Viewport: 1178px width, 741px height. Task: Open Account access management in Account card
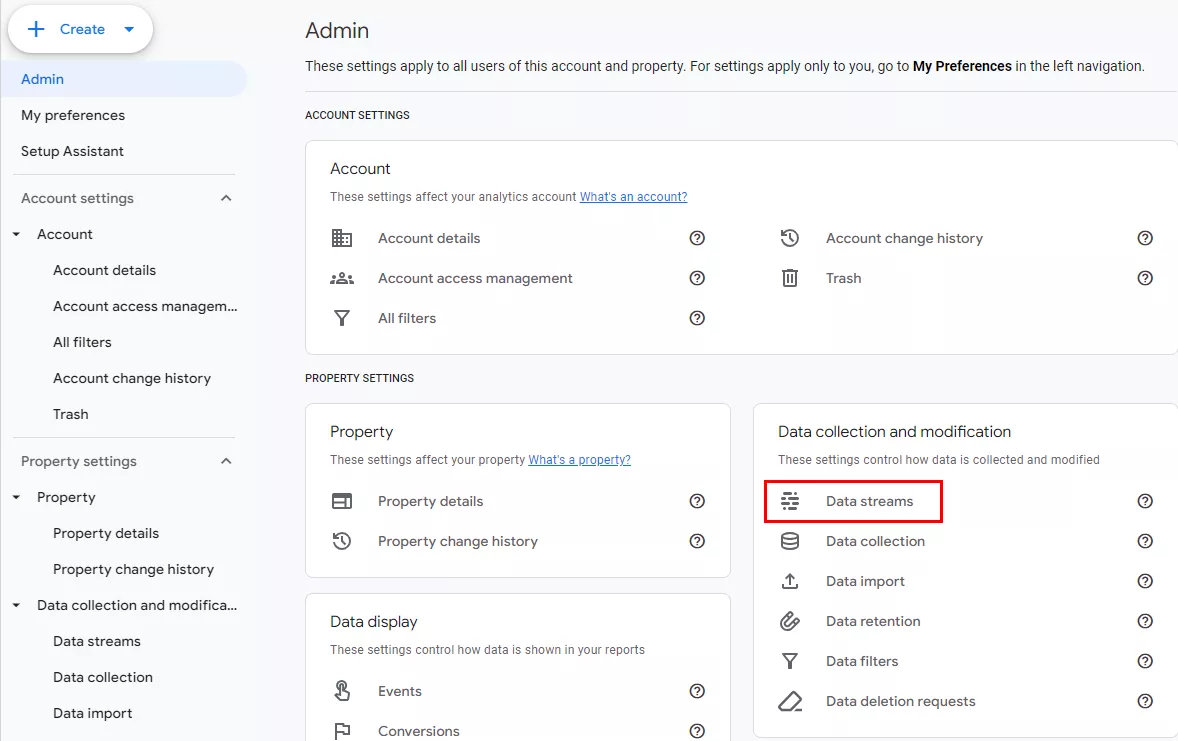click(x=475, y=279)
